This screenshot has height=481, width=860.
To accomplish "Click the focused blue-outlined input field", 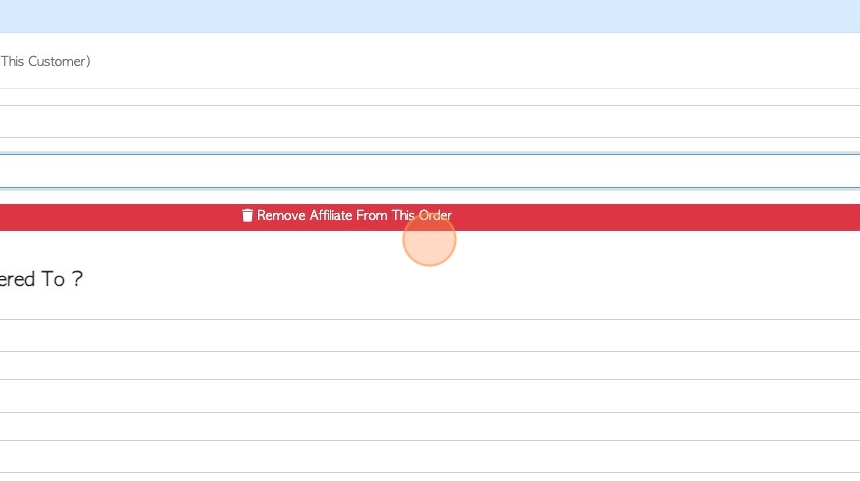I will [x=430, y=171].
